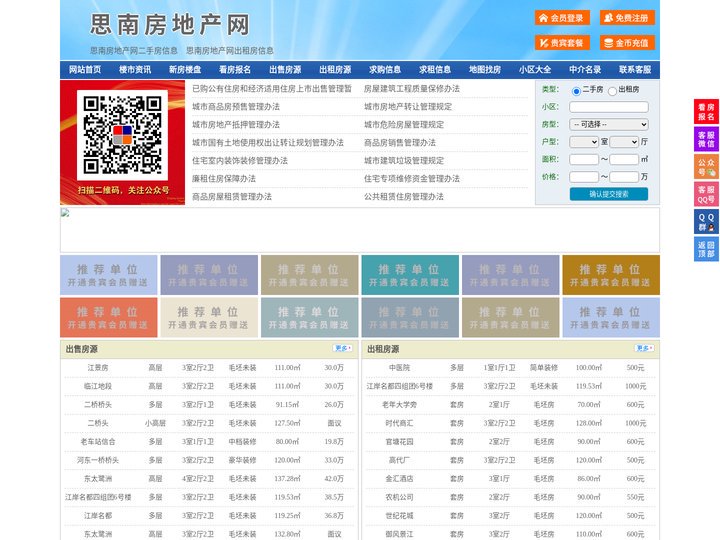Click the 思南房地产网 site logo

click(169, 25)
